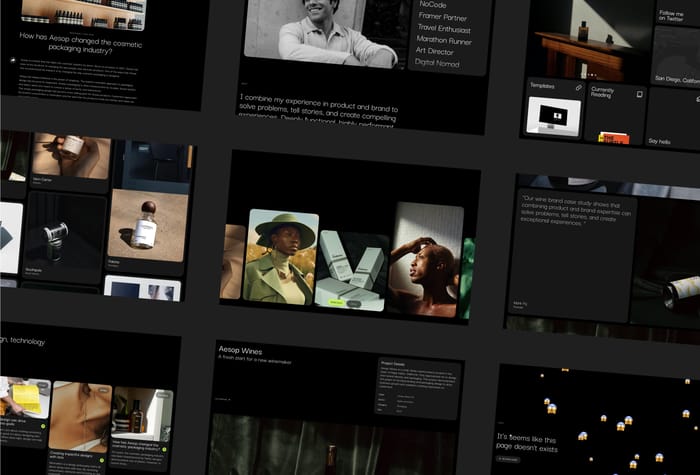Select the San Diego, California location card
Image resolution: width=700 pixels, height=475 pixels.
pos(676,58)
